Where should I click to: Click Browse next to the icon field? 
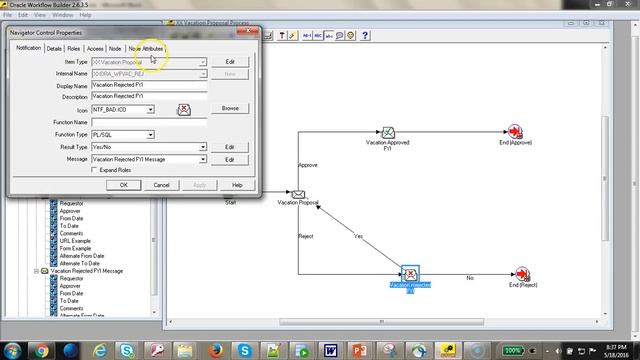(230, 108)
